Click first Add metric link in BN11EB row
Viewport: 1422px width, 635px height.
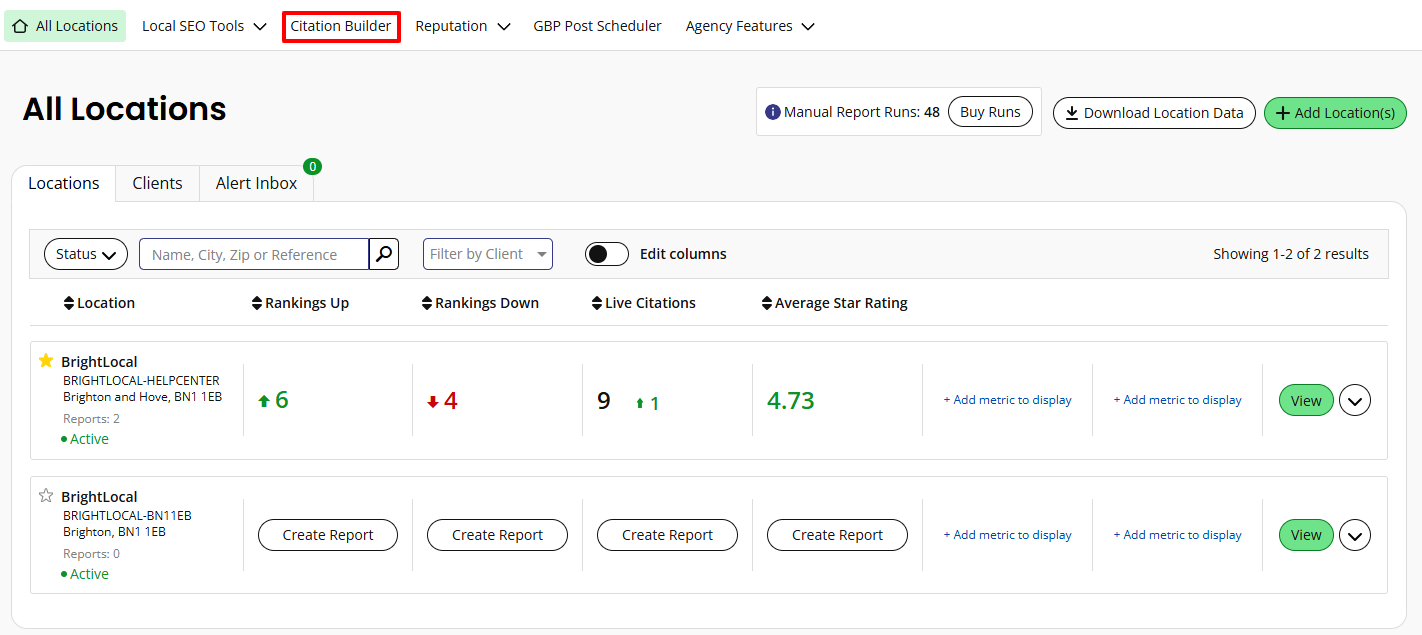1007,535
